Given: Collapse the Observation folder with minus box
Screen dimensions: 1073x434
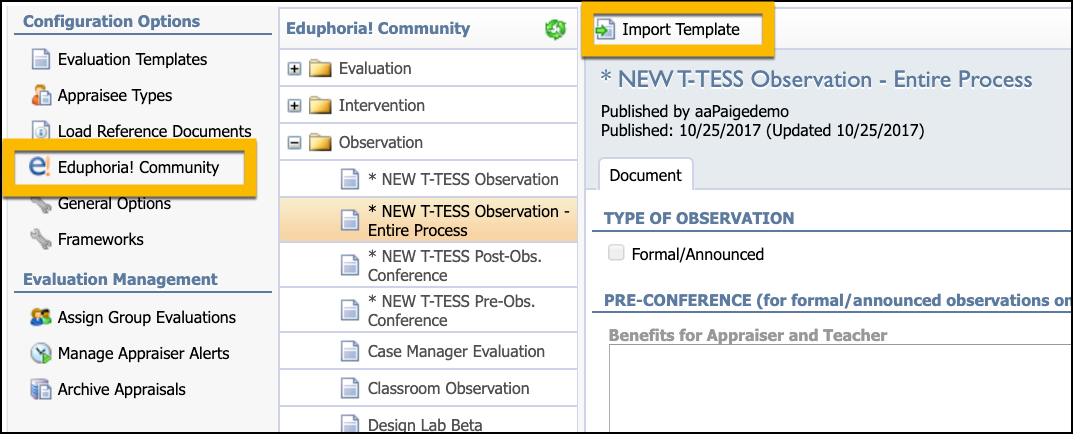Looking at the screenshot, I should click(294, 143).
